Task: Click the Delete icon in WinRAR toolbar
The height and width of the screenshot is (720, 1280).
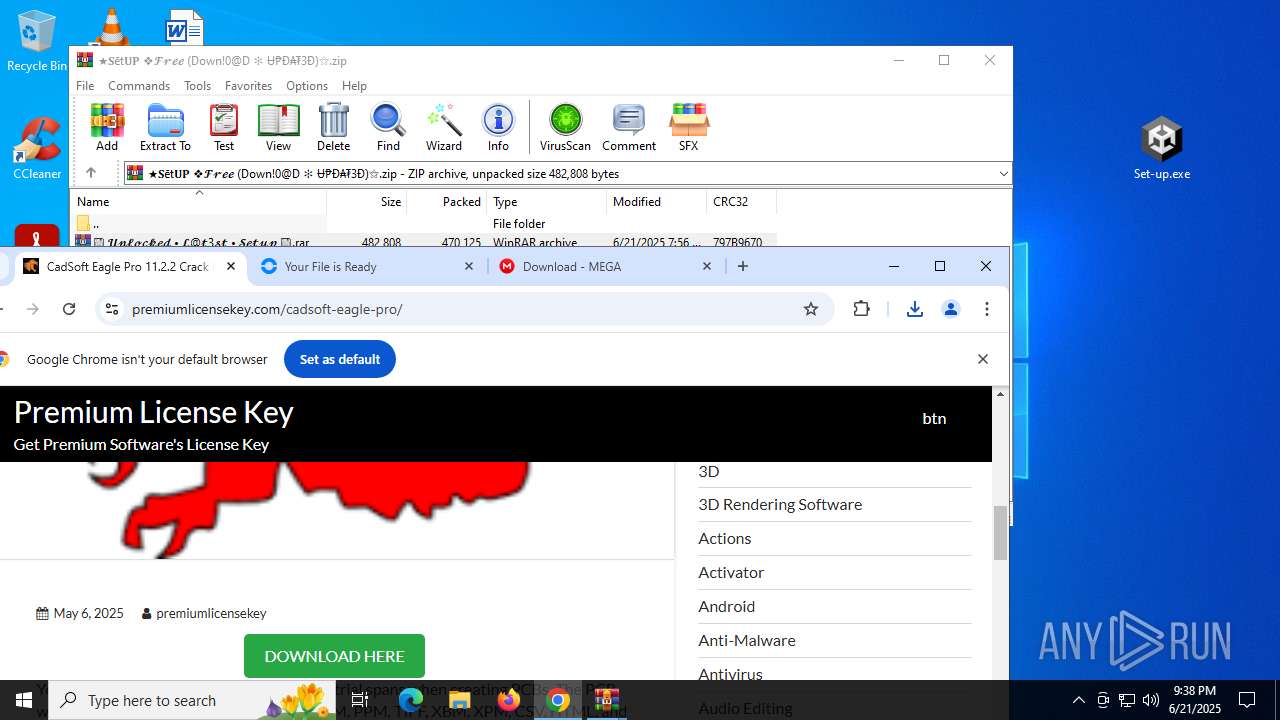Action: [333, 127]
